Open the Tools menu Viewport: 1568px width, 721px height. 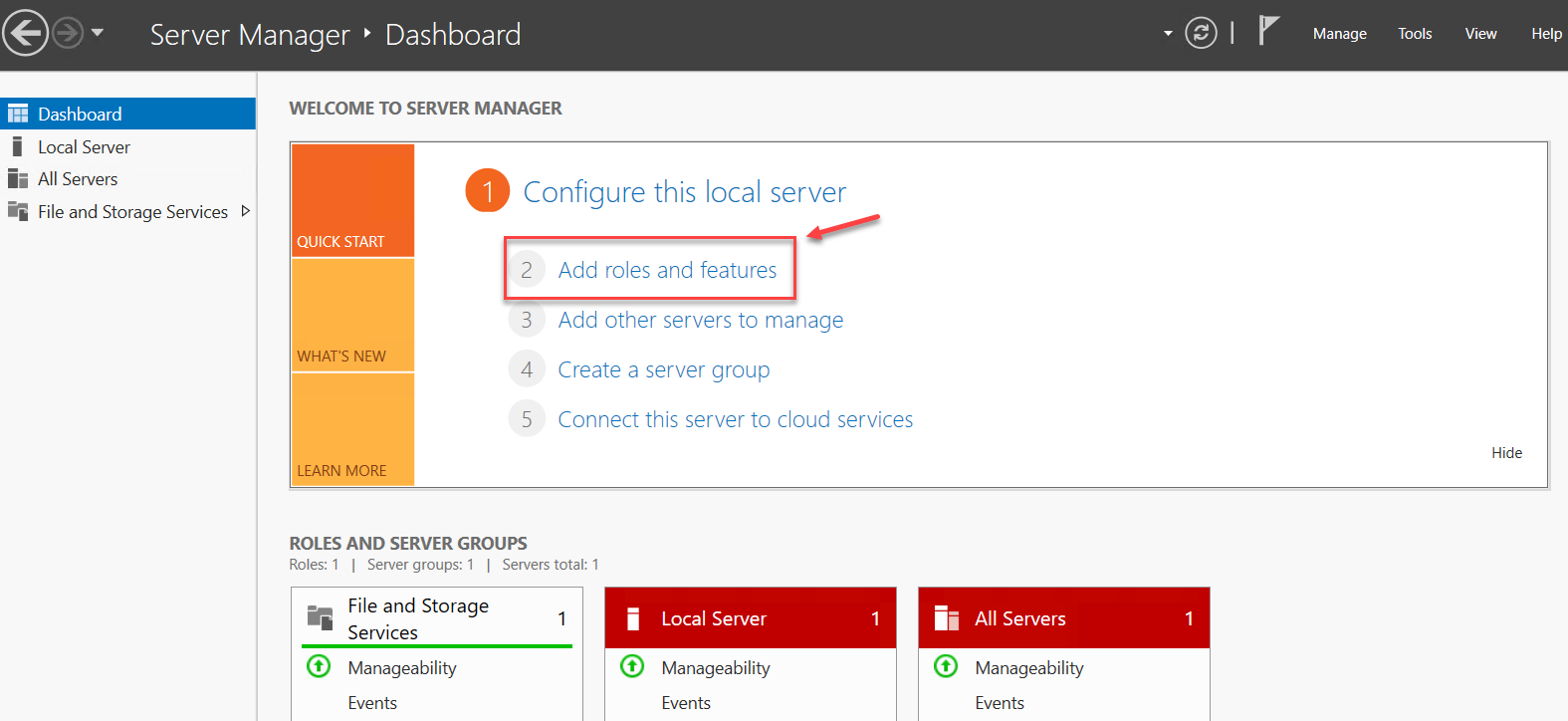(1415, 34)
